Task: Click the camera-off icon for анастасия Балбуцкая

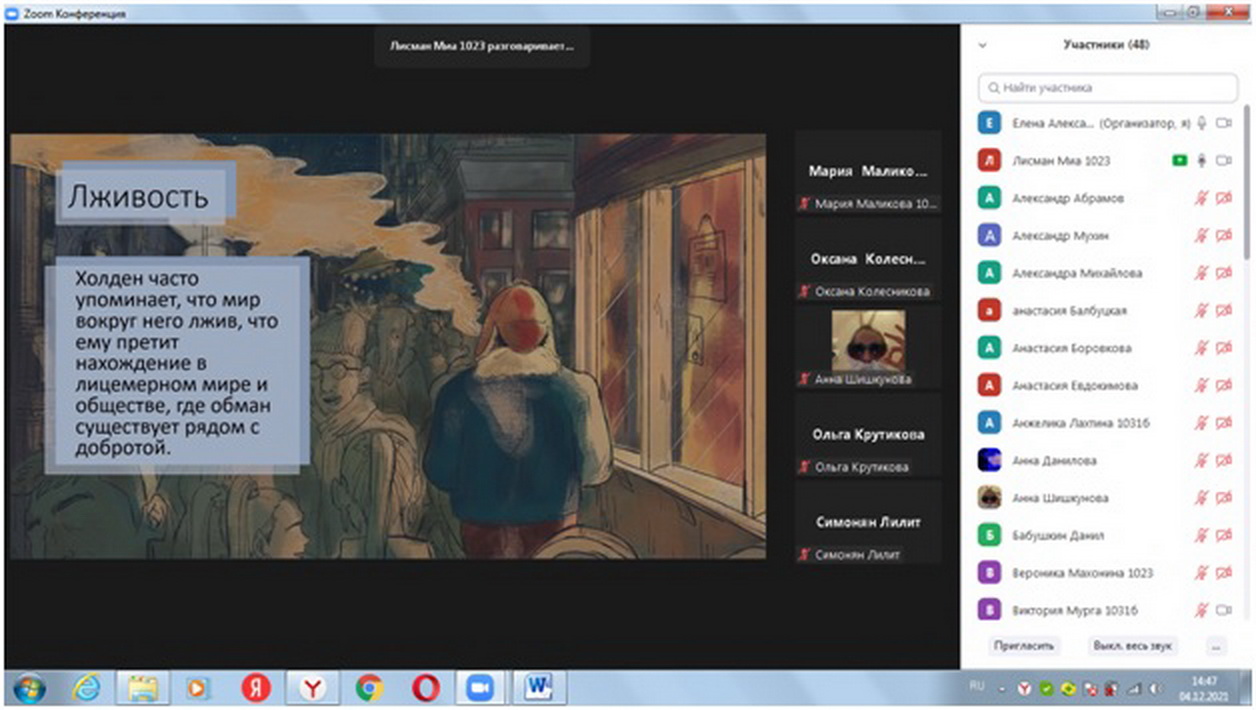Action: [x=1222, y=310]
